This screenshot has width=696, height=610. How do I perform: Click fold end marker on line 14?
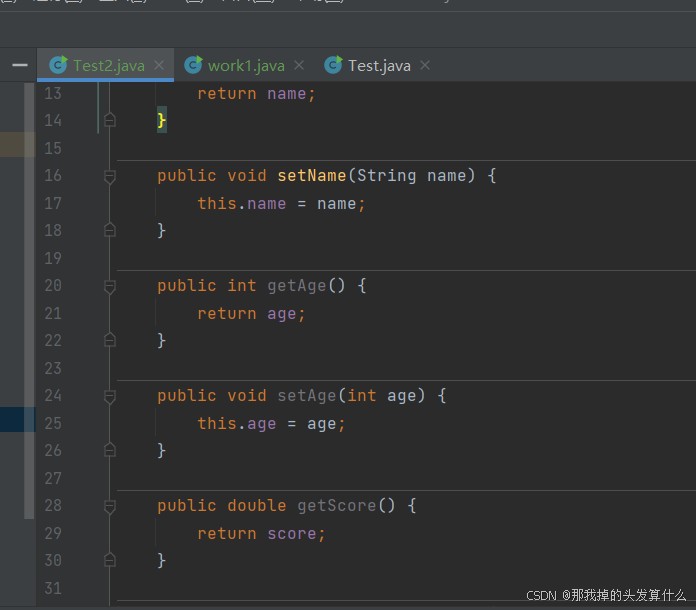coord(110,119)
